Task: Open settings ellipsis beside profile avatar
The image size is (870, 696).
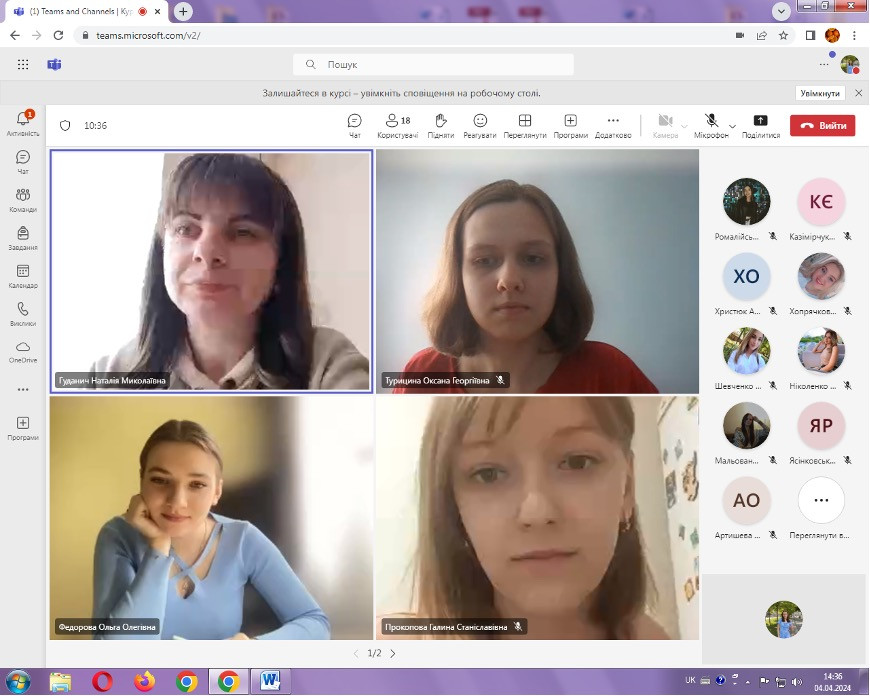Action: pos(824,64)
